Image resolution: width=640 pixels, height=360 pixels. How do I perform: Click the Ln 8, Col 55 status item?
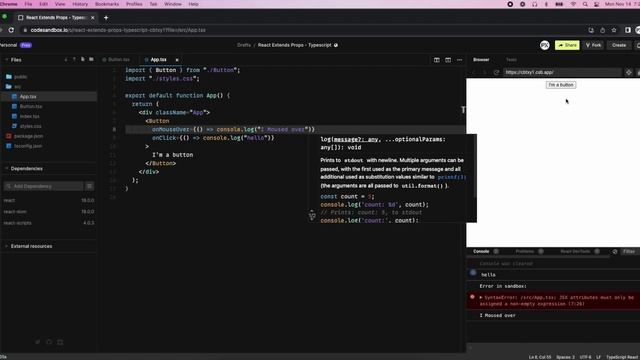pyautogui.click(x=540, y=357)
